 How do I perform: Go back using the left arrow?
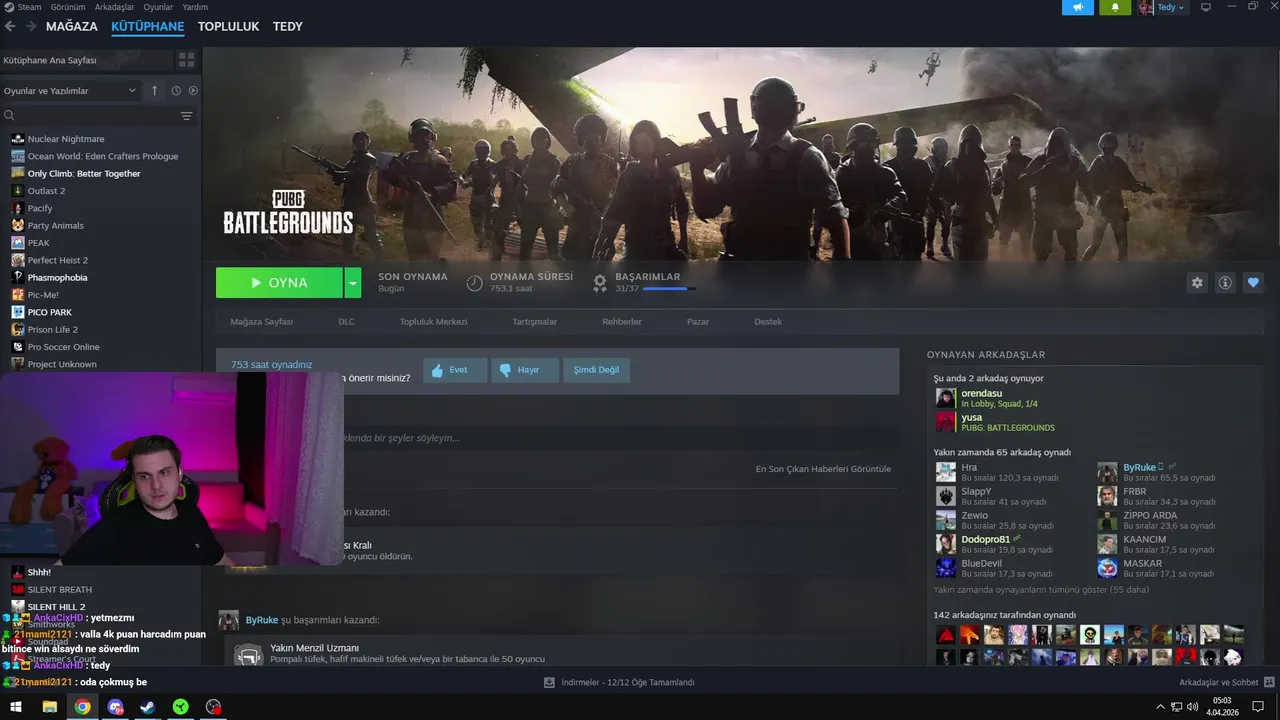[x=11, y=26]
